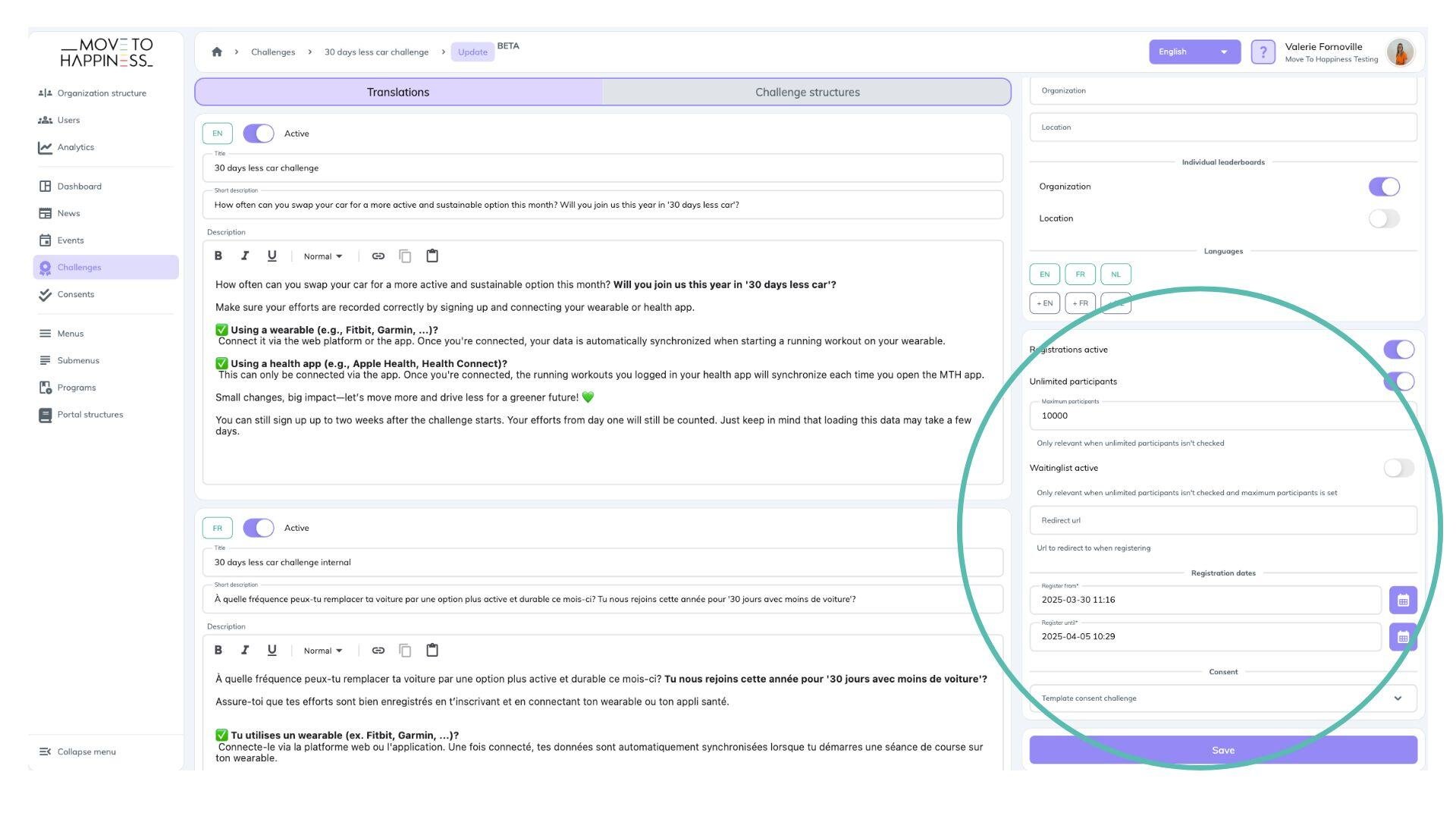The width and height of the screenshot is (1456, 819).
Task: Open the Location dropdown field at top right
Action: [x=1223, y=127]
